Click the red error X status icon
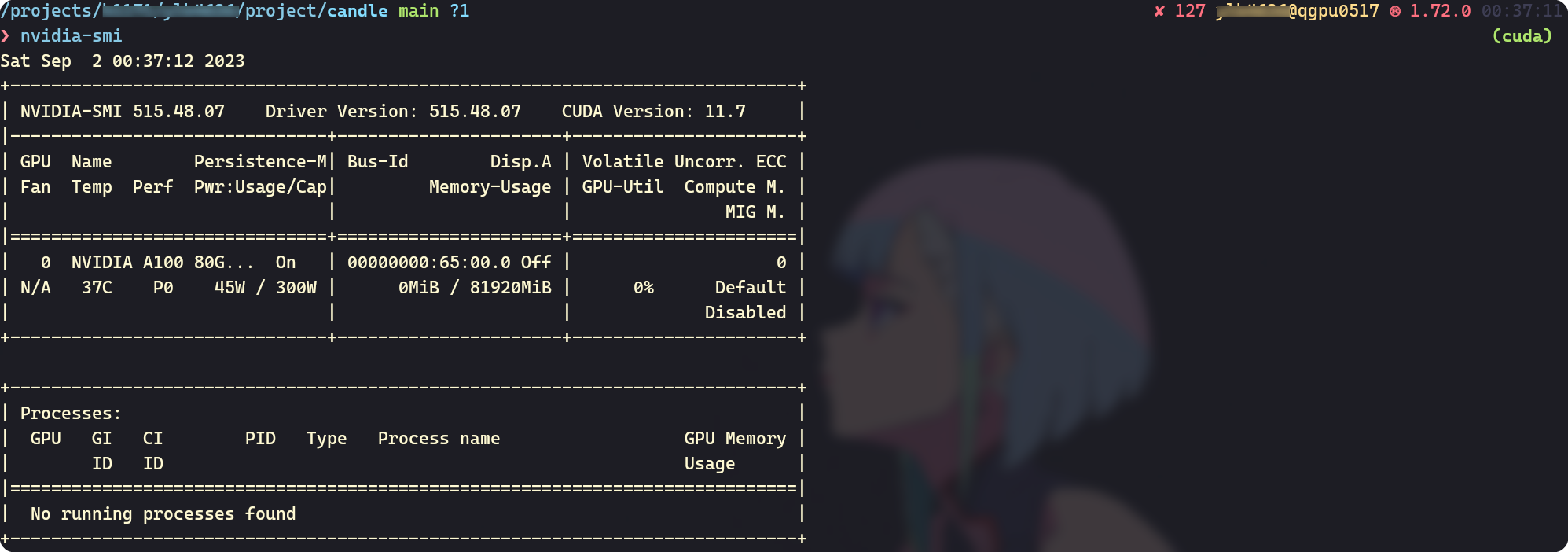The image size is (1568, 552). point(1159,11)
